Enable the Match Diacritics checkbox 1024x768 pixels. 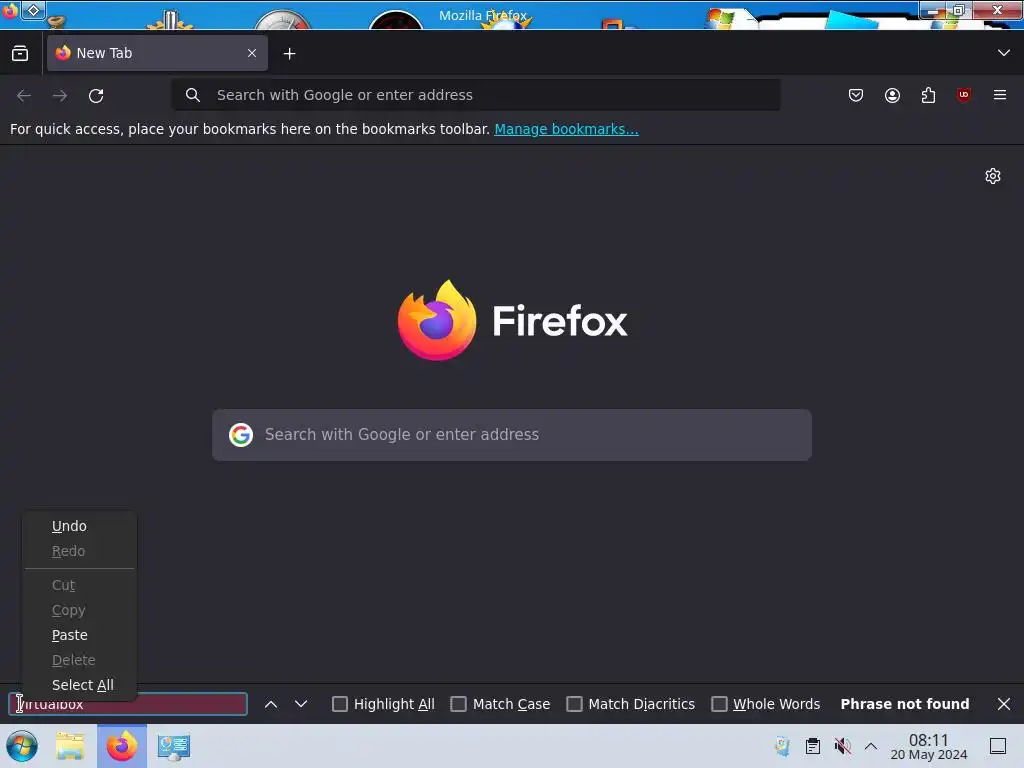tap(574, 704)
